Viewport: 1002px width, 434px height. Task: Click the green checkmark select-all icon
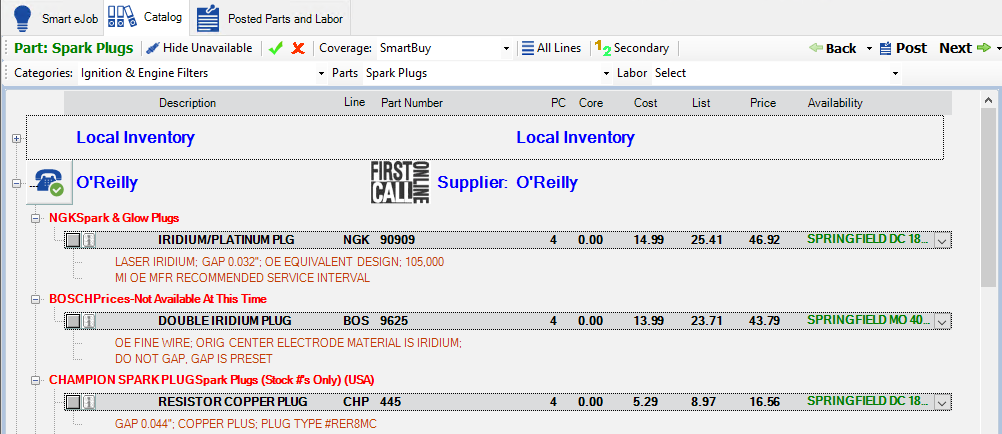tap(276, 49)
